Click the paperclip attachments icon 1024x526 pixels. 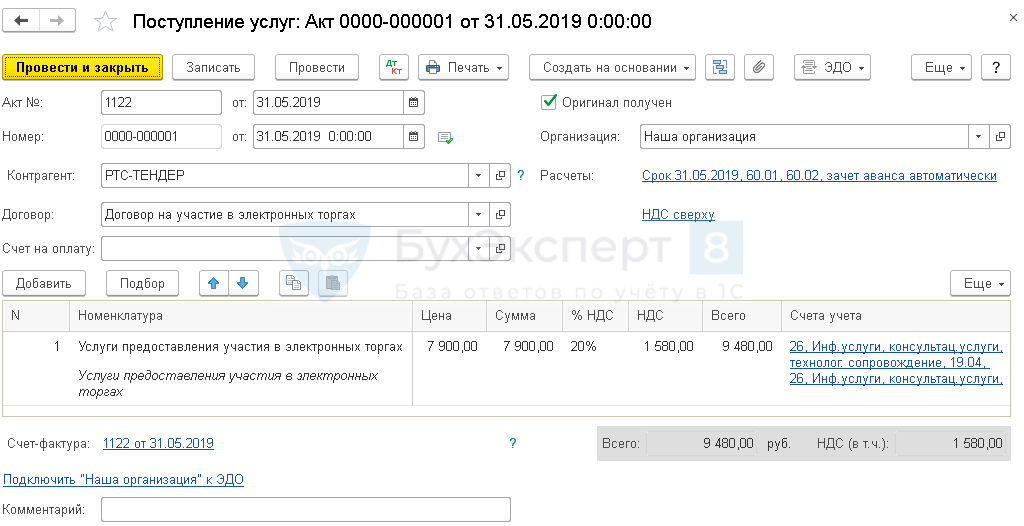coord(759,67)
